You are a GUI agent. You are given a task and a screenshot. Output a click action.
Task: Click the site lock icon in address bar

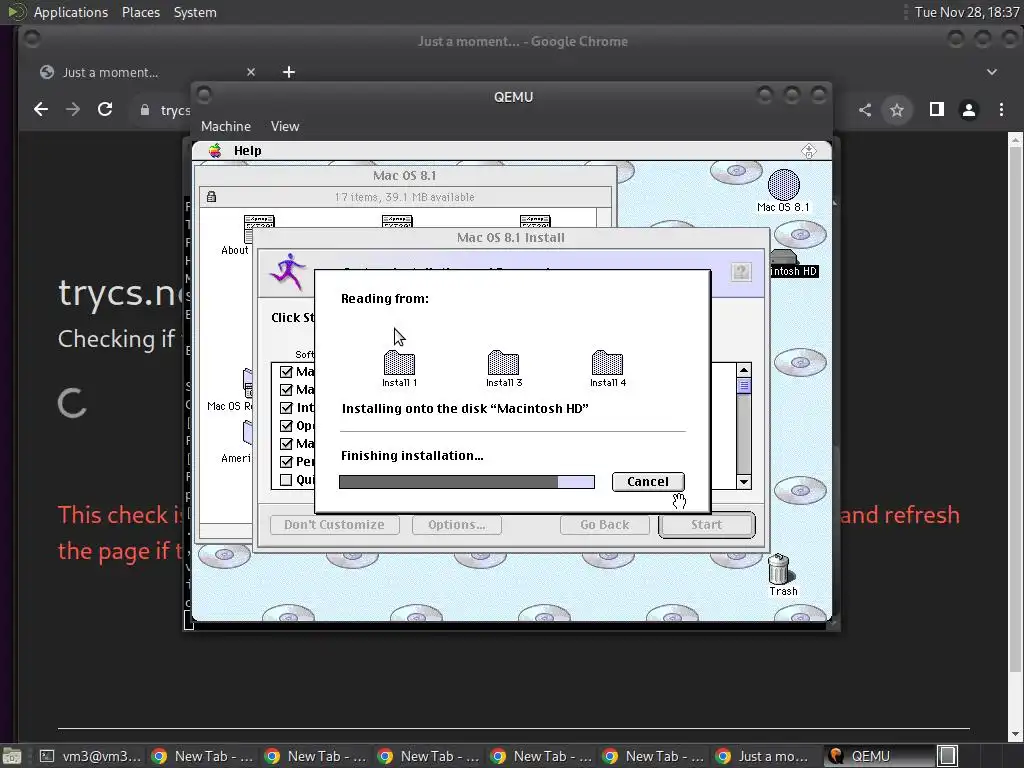[x=145, y=110]
